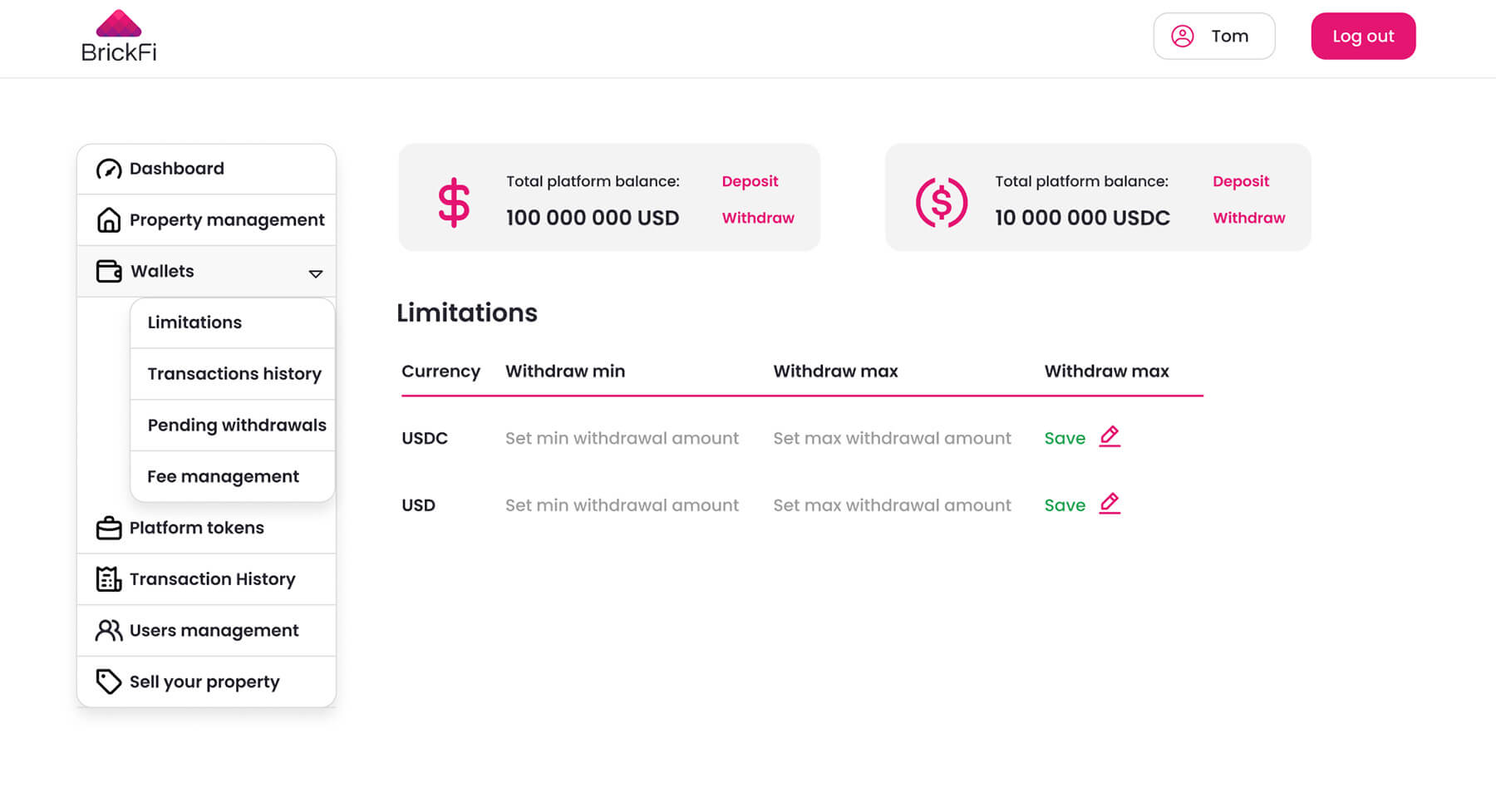Click Withdraw link for USDC balance
The image size is (1496, 812).
tap(1248, 218)
